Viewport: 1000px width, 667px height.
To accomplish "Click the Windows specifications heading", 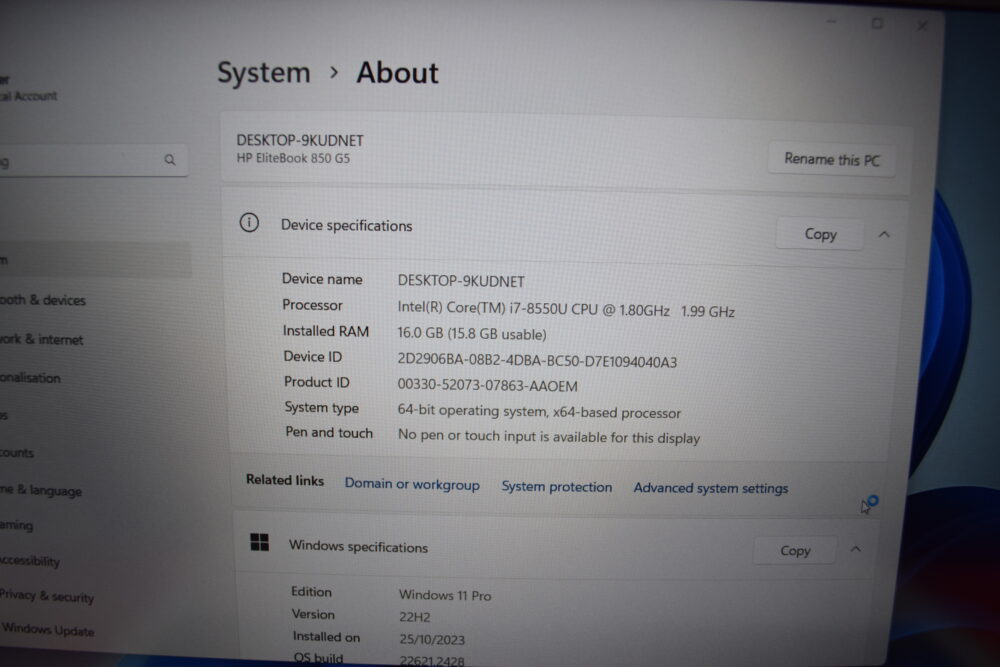I will (358, 546).
